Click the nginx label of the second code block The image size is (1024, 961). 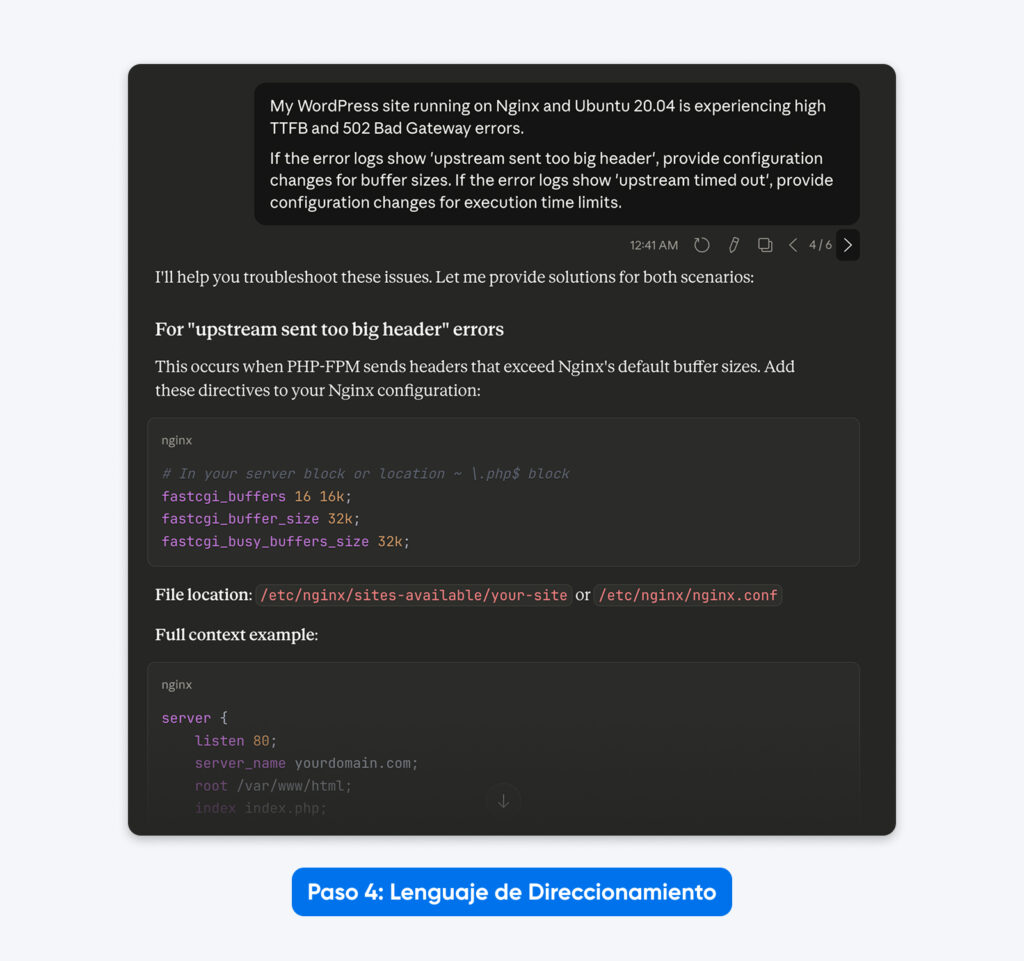point(176,685)
